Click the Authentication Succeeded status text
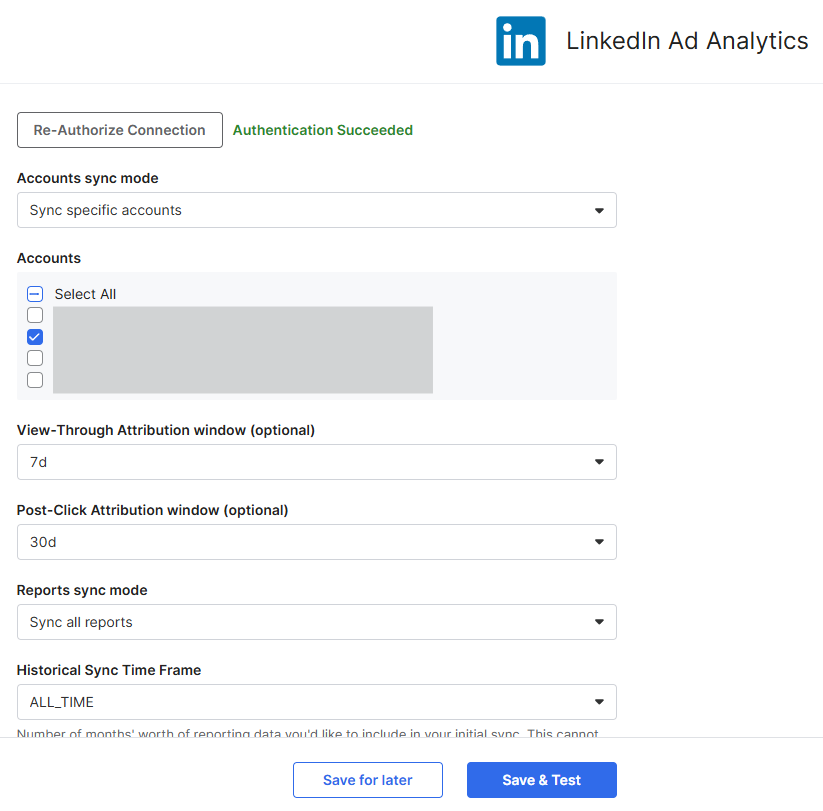 coord(322,130)
